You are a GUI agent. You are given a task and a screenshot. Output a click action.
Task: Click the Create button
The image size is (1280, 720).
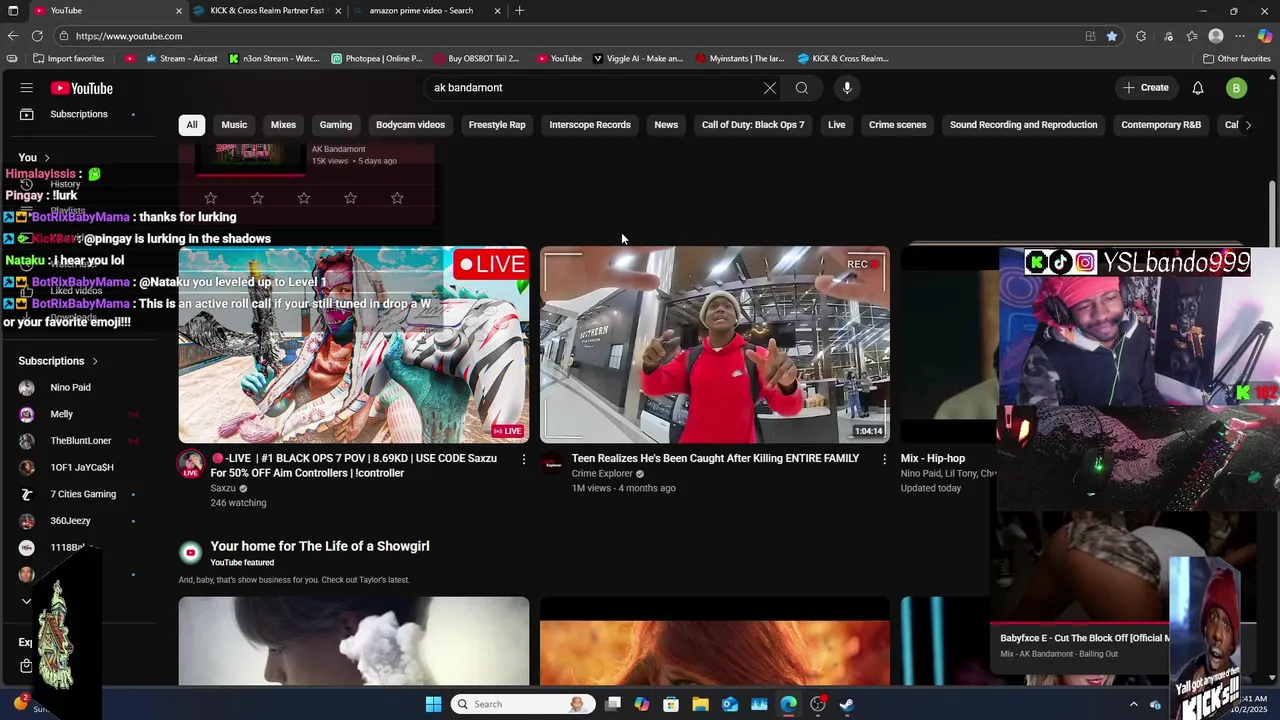click(1145, 88)
